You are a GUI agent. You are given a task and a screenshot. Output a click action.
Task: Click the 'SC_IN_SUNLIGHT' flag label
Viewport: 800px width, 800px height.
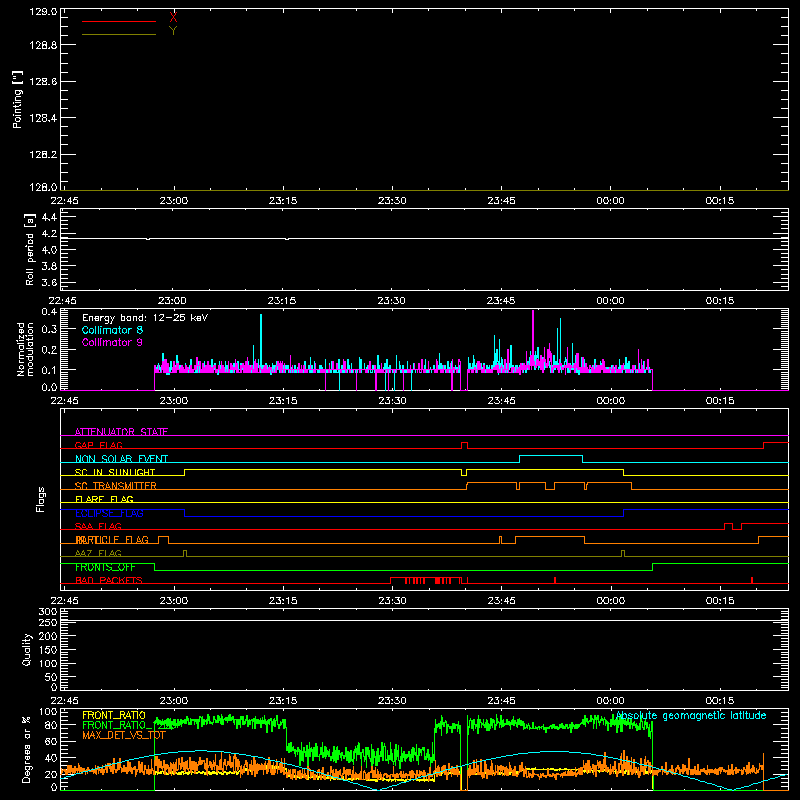[115, 472]
